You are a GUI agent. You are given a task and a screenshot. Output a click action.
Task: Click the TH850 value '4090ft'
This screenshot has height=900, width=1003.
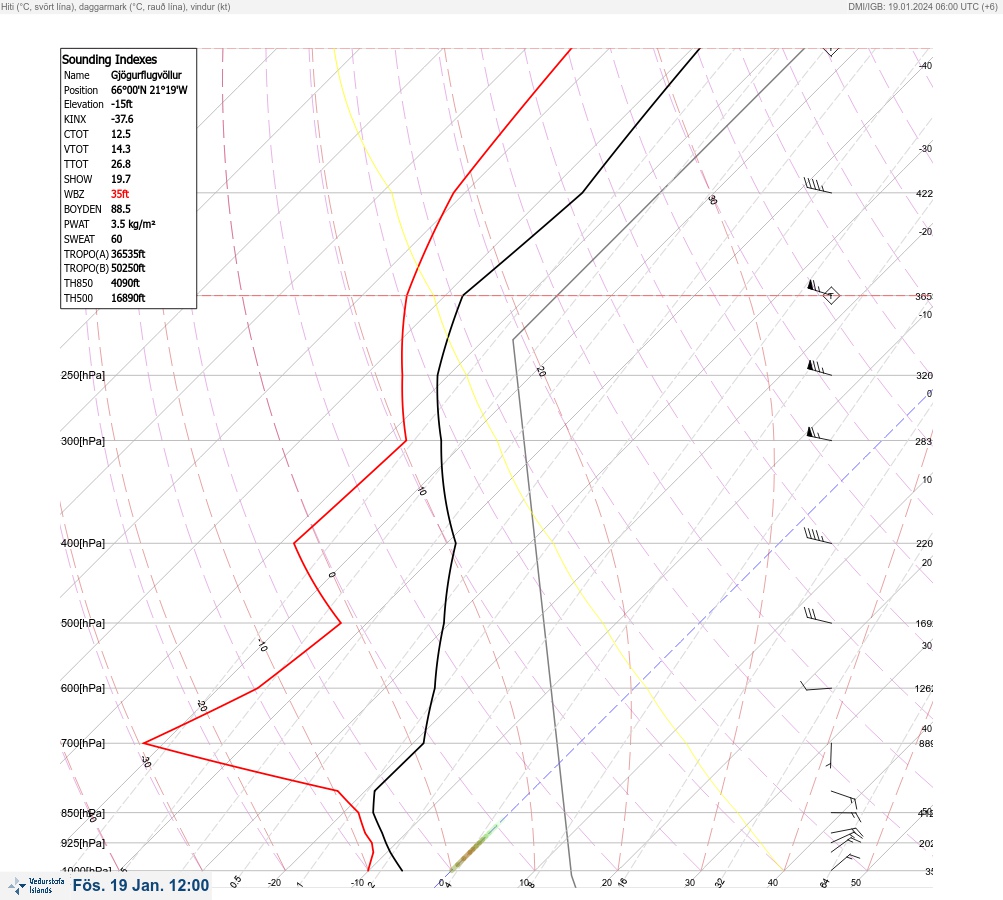pos(125,283)
